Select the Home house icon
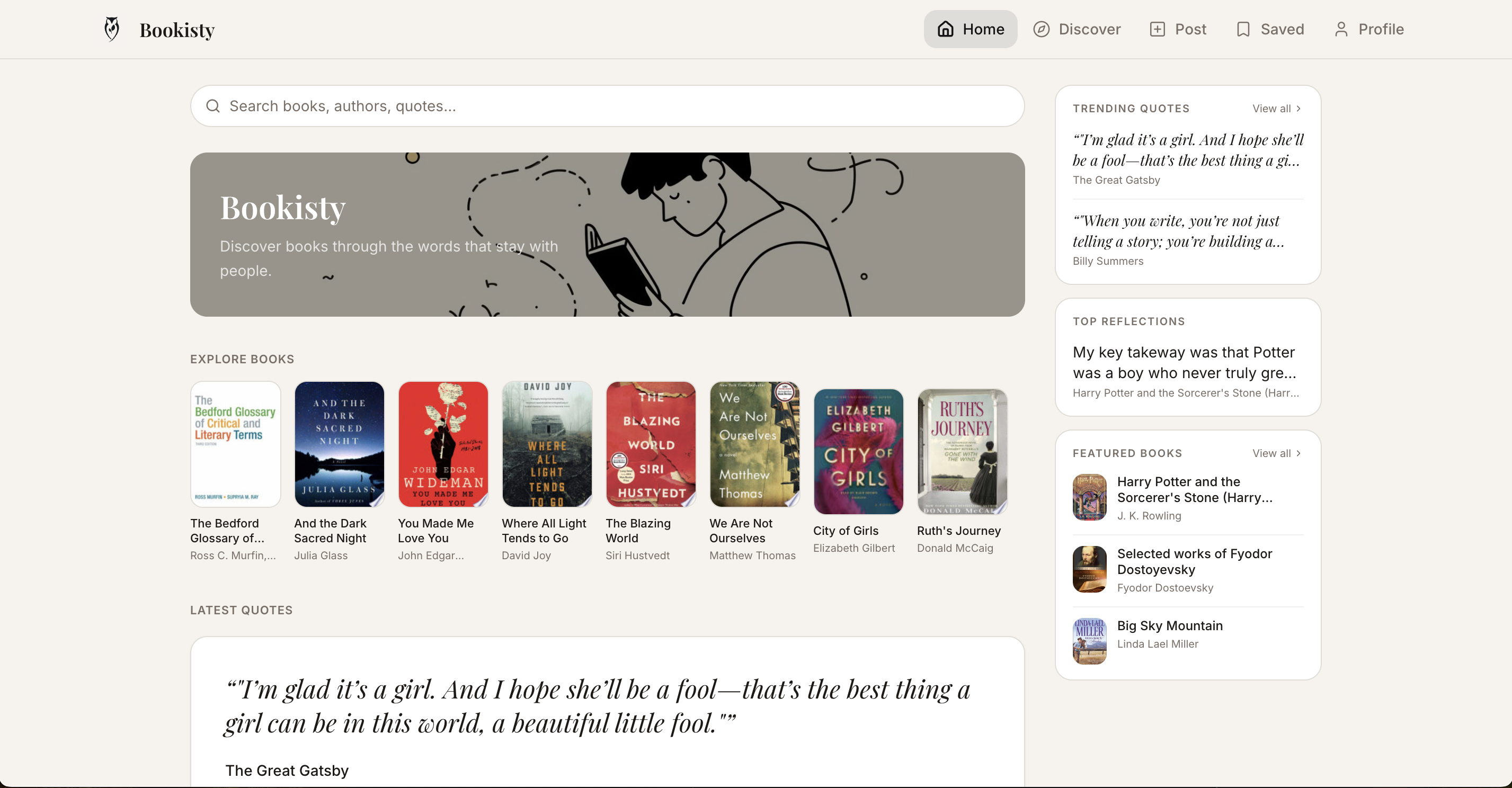1512x788 pixels. 946,29
